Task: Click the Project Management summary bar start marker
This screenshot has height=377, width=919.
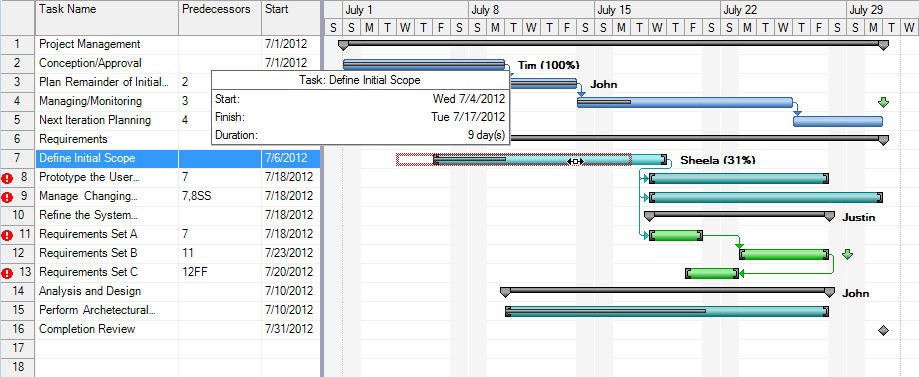Action: pyautogui.click(x=343, y=45)
